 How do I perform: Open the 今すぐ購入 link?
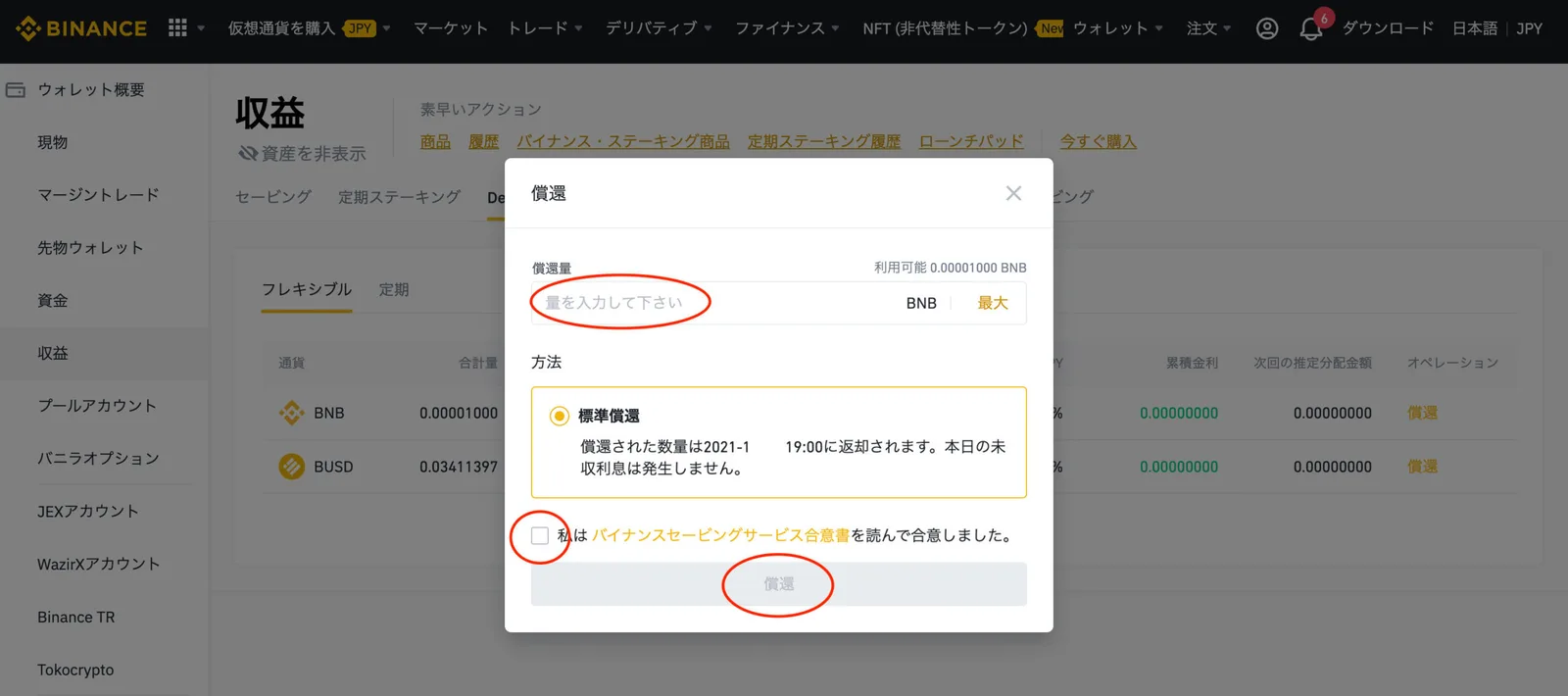(1098, 141)
